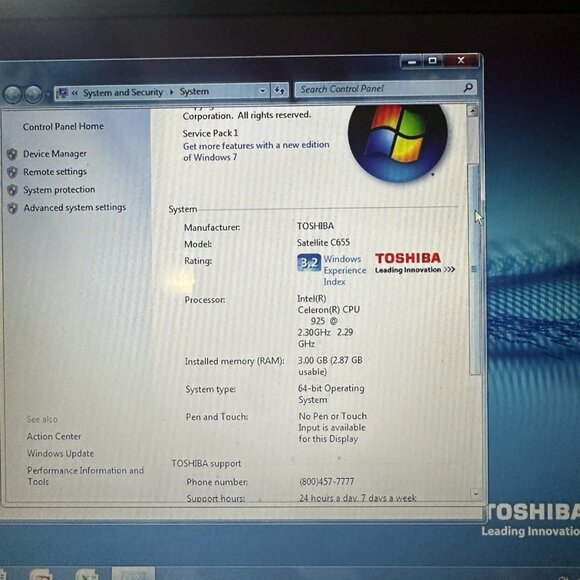Open Remote settings
Viewport: 580px width, 580px height.
click(x=55, y=172)
